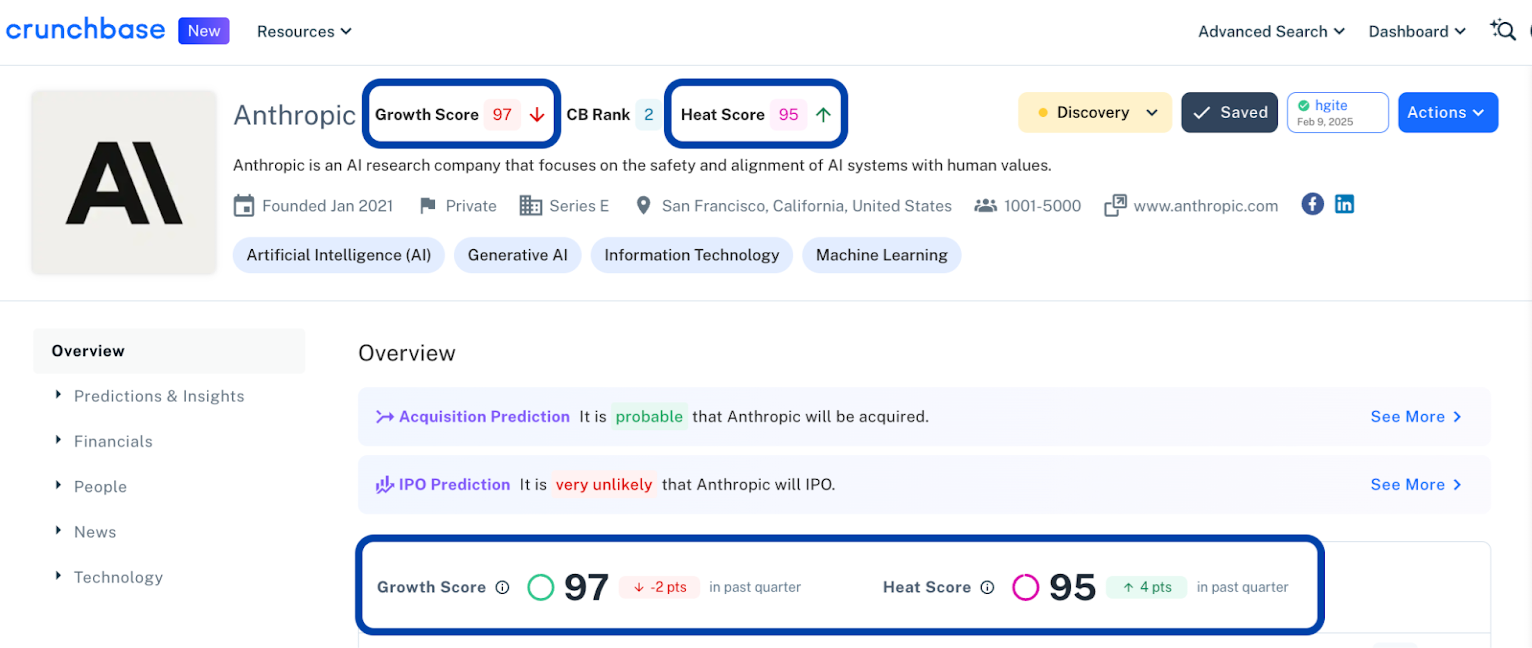
Task: Select the Machine Learning tag
Action: [882, 255]
